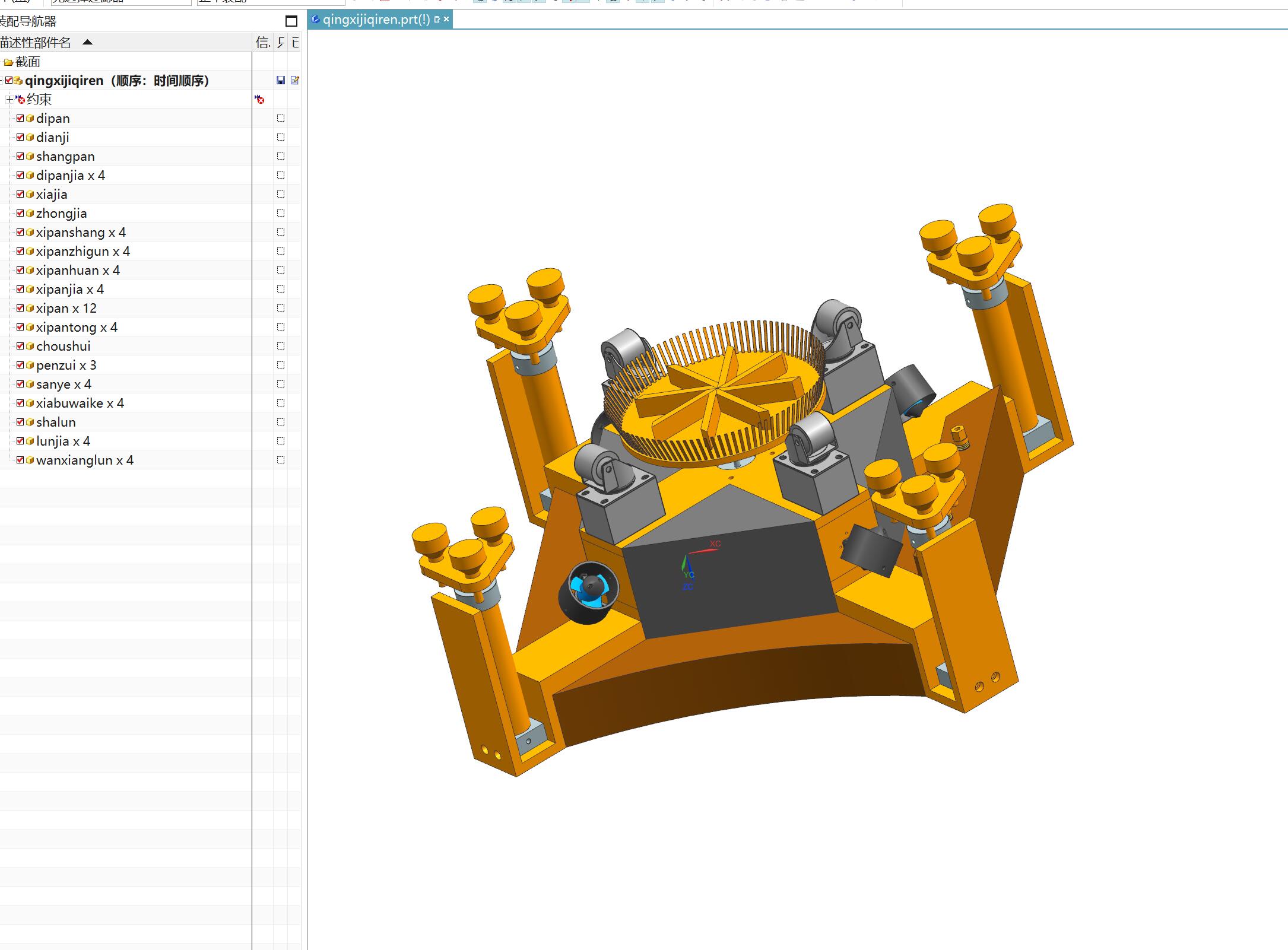Hide the shangpan component via its checkbox

(20, 156)
